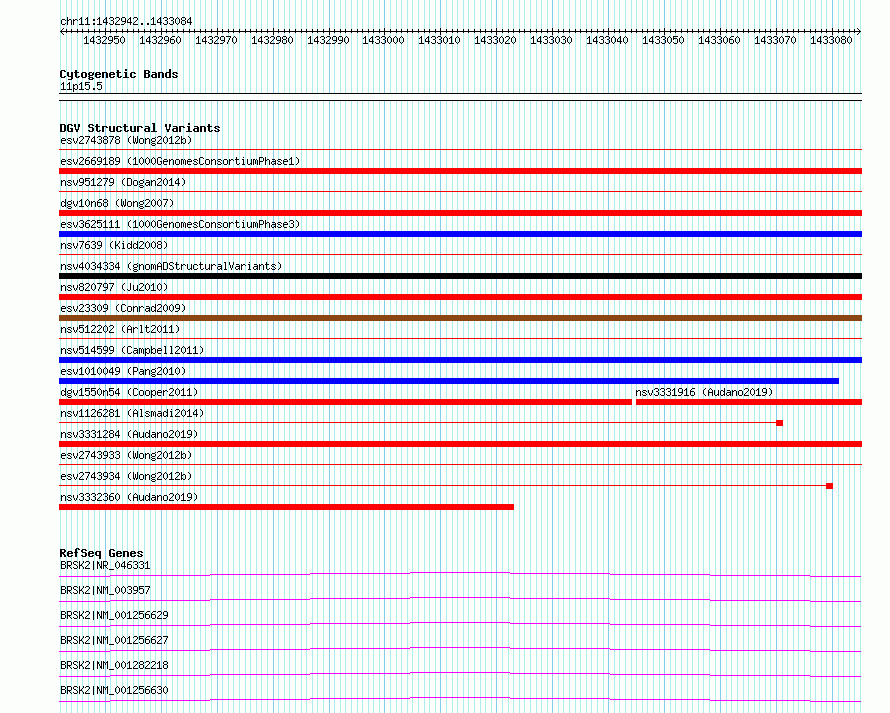
Task: Click the chr11:1432942..1433084 coordinate label
Action: coord(126,21)
